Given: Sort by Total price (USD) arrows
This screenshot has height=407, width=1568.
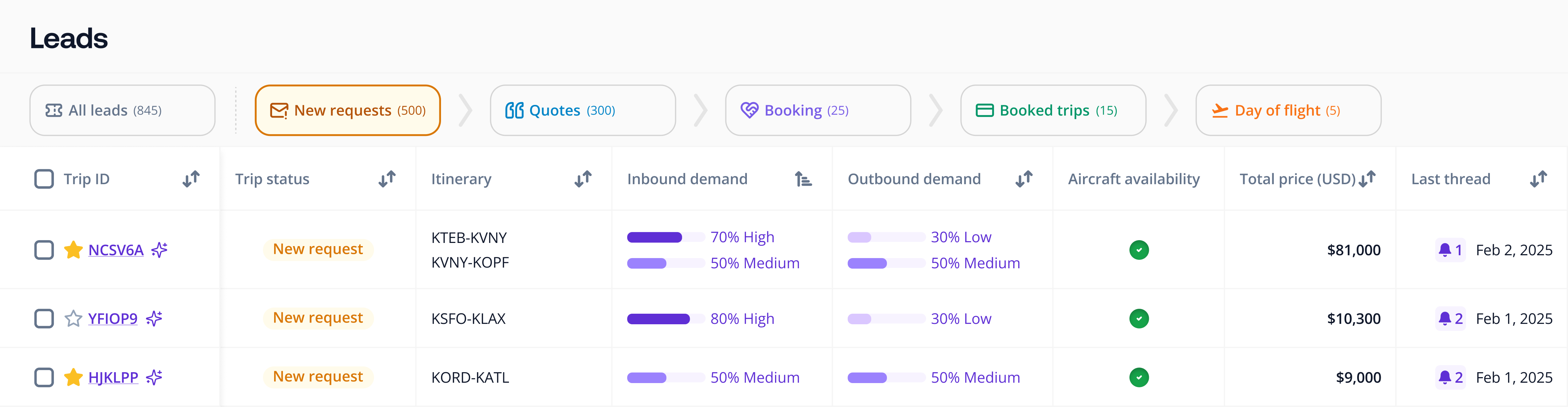Looking at the screenshot, I should click(x=1367, y=179).
